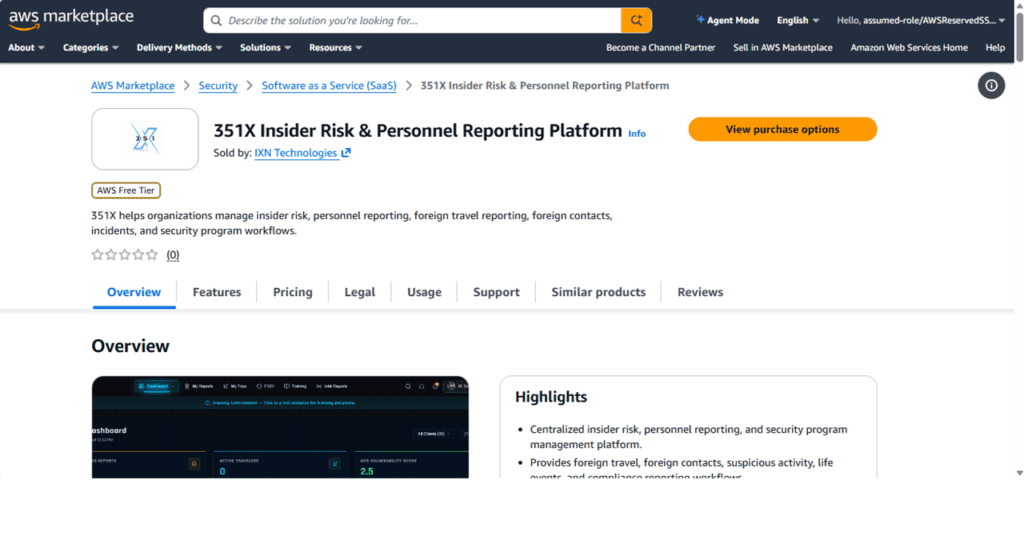Select the Overview tab

pyautogui.click(x=134, y=292)
